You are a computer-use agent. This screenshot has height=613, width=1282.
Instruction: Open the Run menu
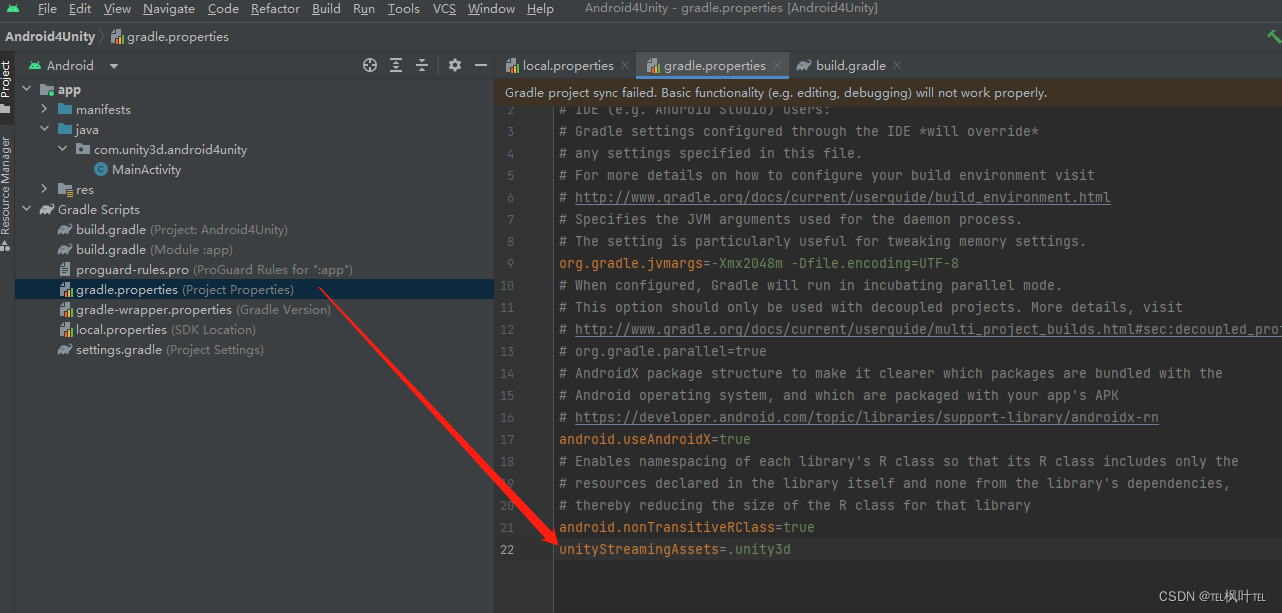point(364,9)
